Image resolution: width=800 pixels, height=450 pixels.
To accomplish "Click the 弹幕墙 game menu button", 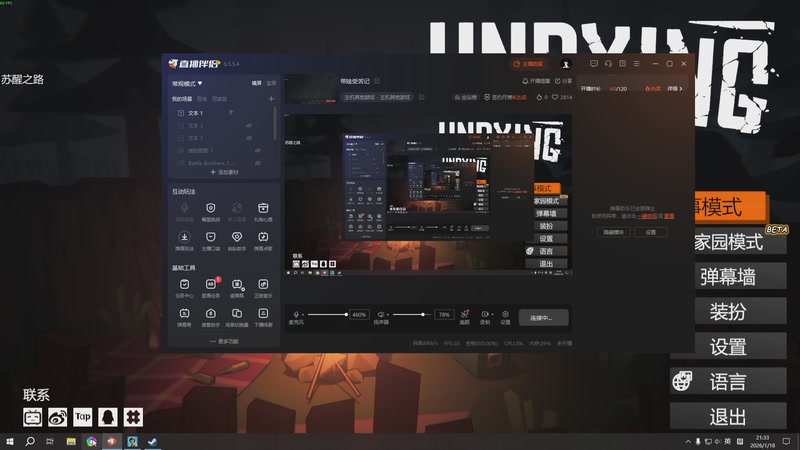I will click(740, 277).
